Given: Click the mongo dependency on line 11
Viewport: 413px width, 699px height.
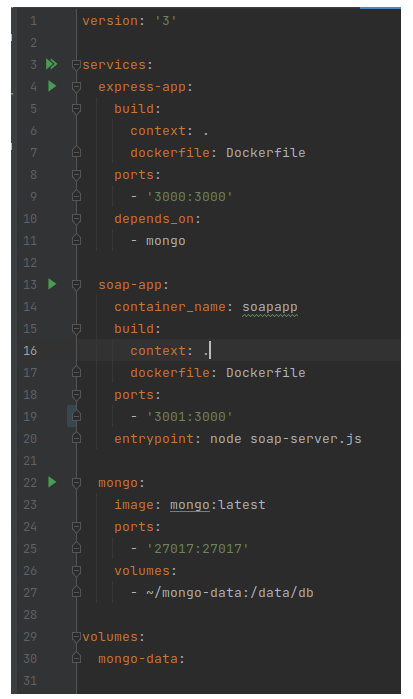Looking at the screenshot, I should click(165, 241).
